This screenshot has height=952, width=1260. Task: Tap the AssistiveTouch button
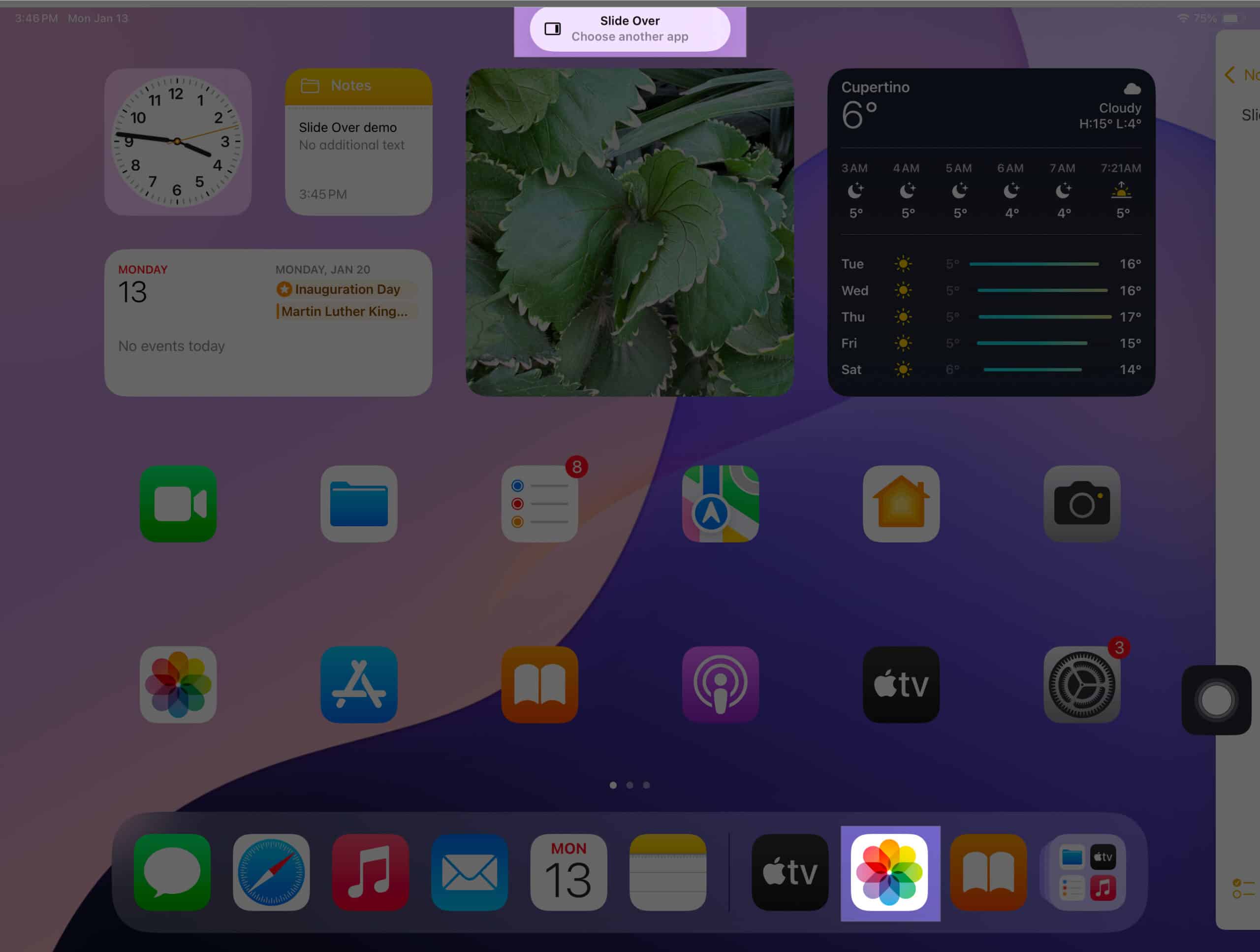pos(1216,699)
